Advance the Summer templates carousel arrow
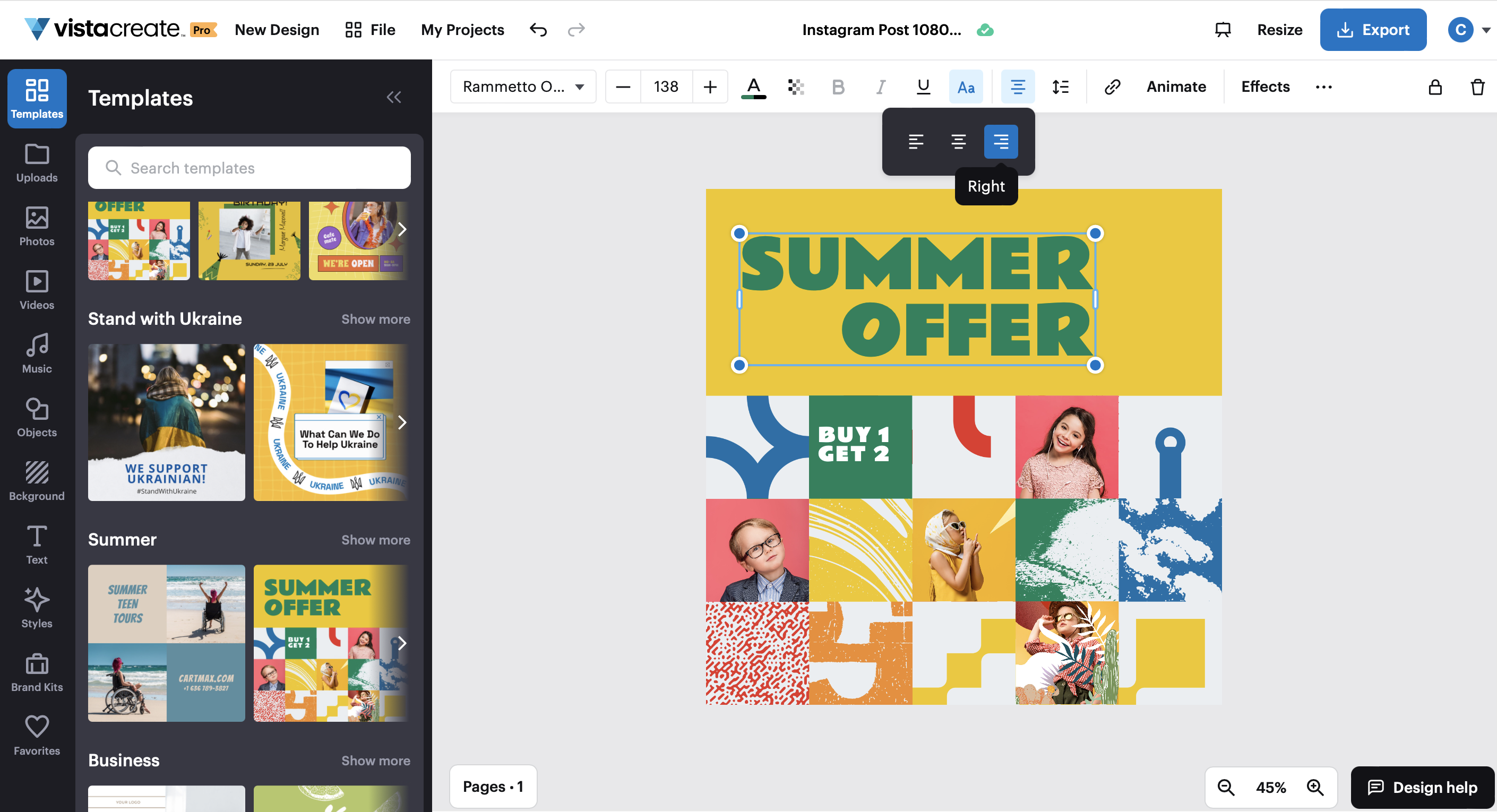 tap(401, 643)
